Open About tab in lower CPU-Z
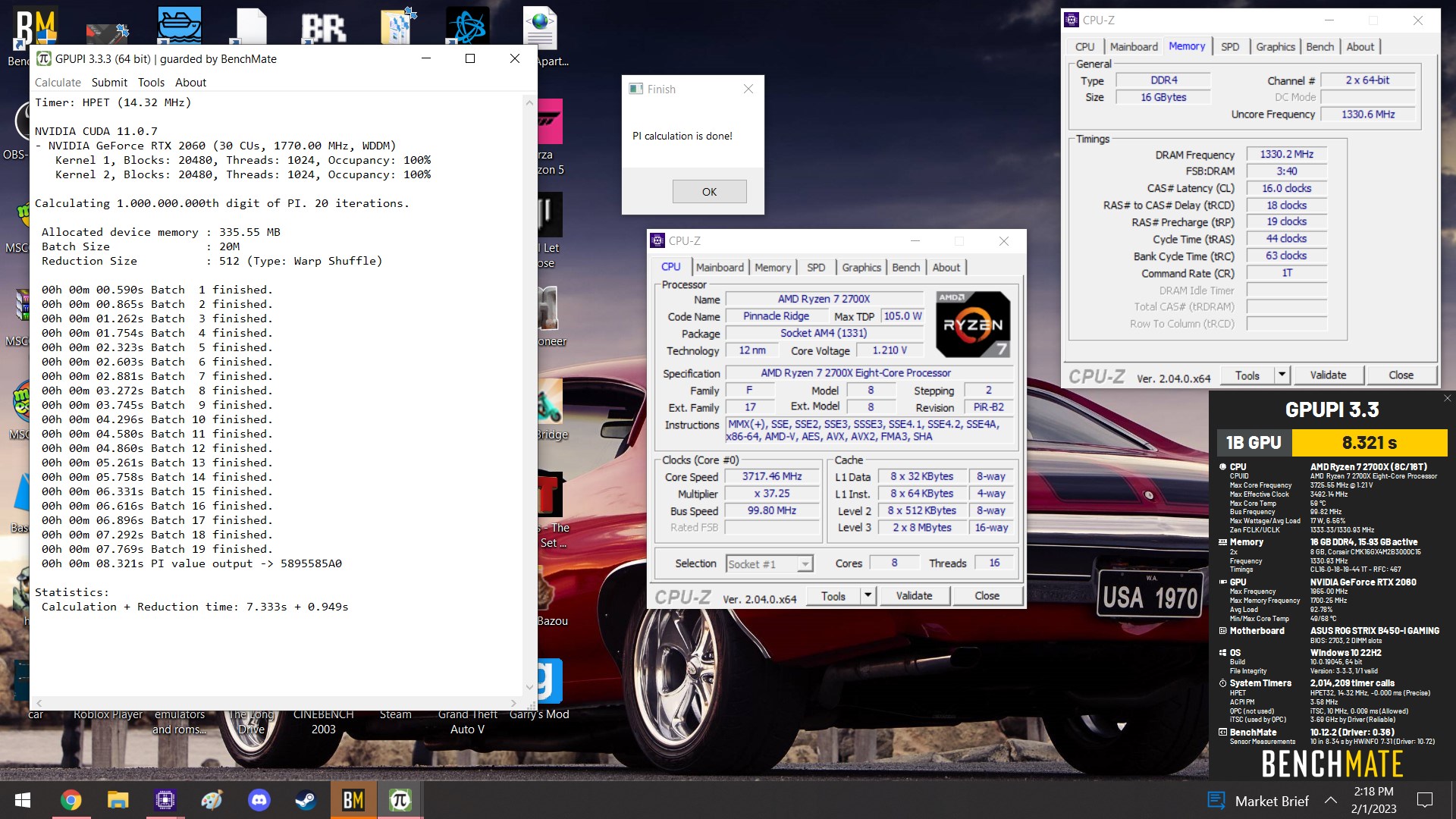 [x=946, y=268]
